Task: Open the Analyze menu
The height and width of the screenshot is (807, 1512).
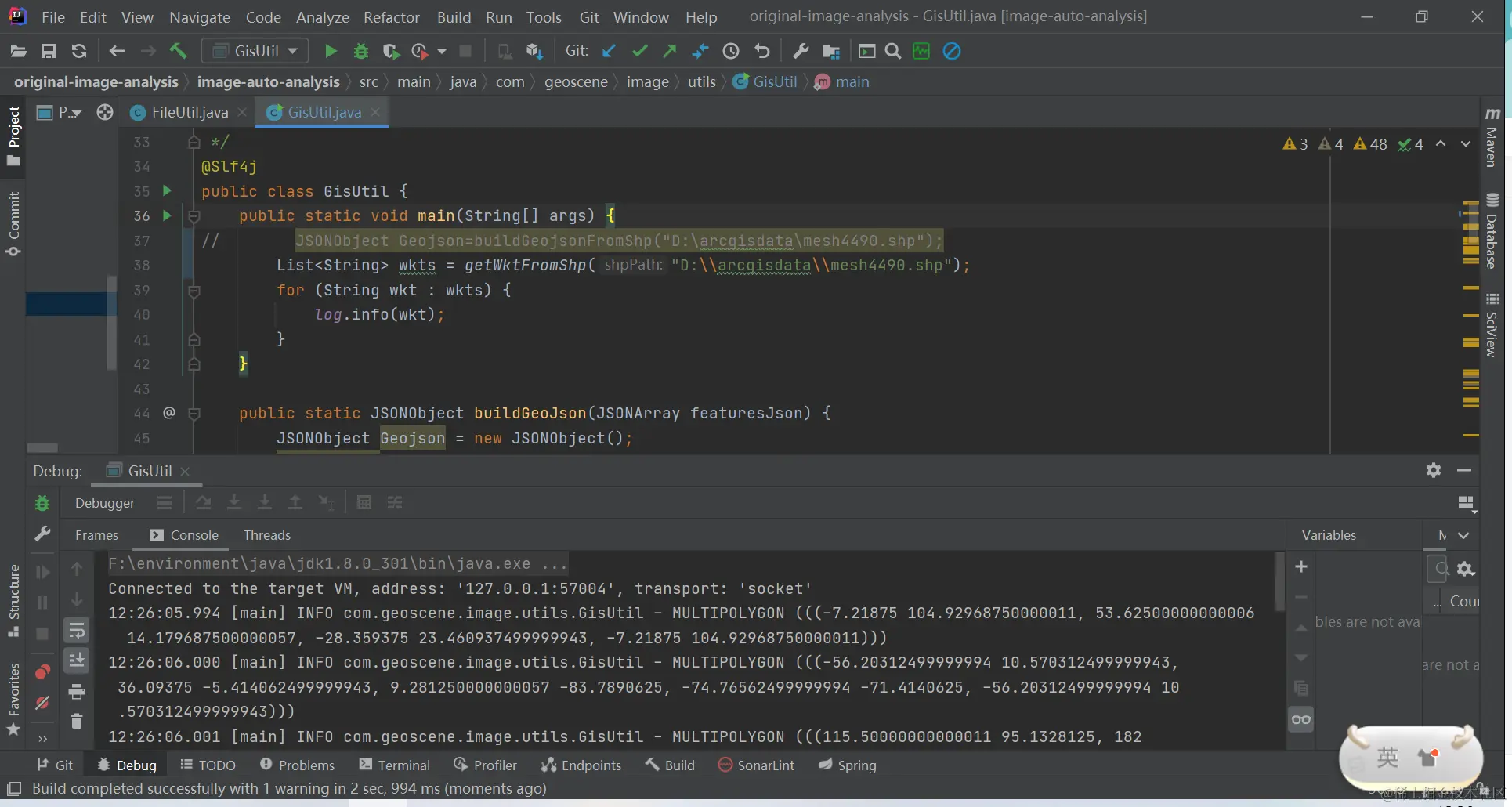Action: click(322, 17)
